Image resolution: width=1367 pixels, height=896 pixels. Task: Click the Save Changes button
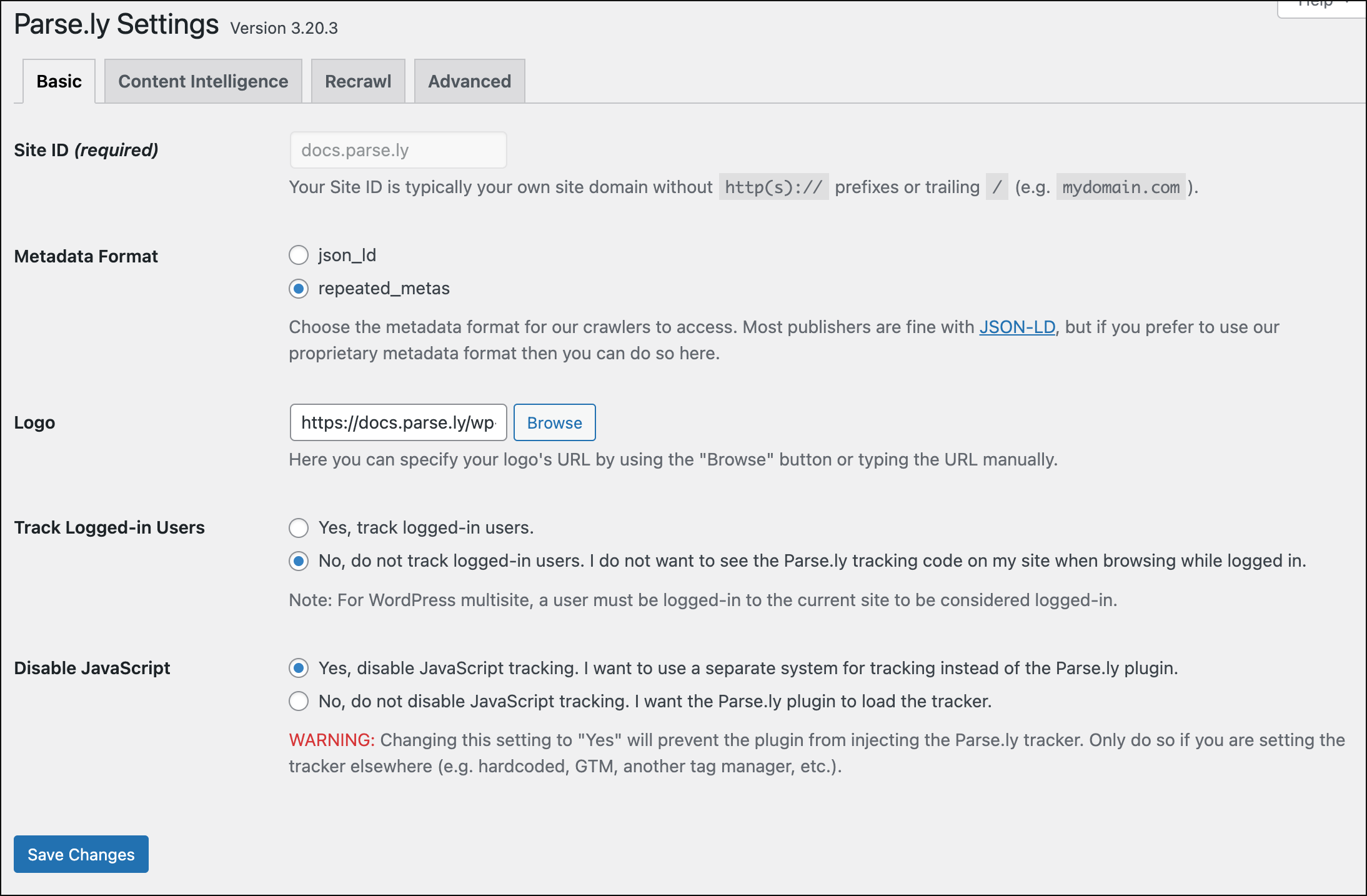tap(81, 854)
